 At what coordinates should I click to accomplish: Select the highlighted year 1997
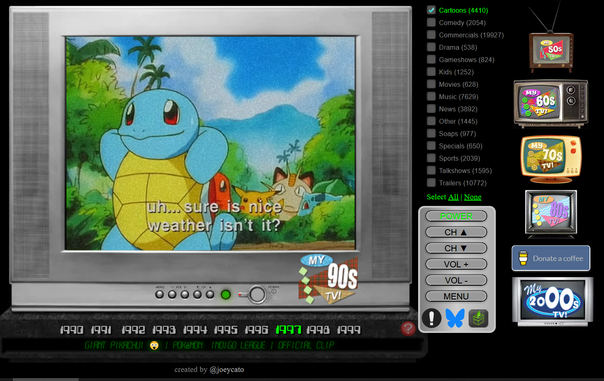289,330
